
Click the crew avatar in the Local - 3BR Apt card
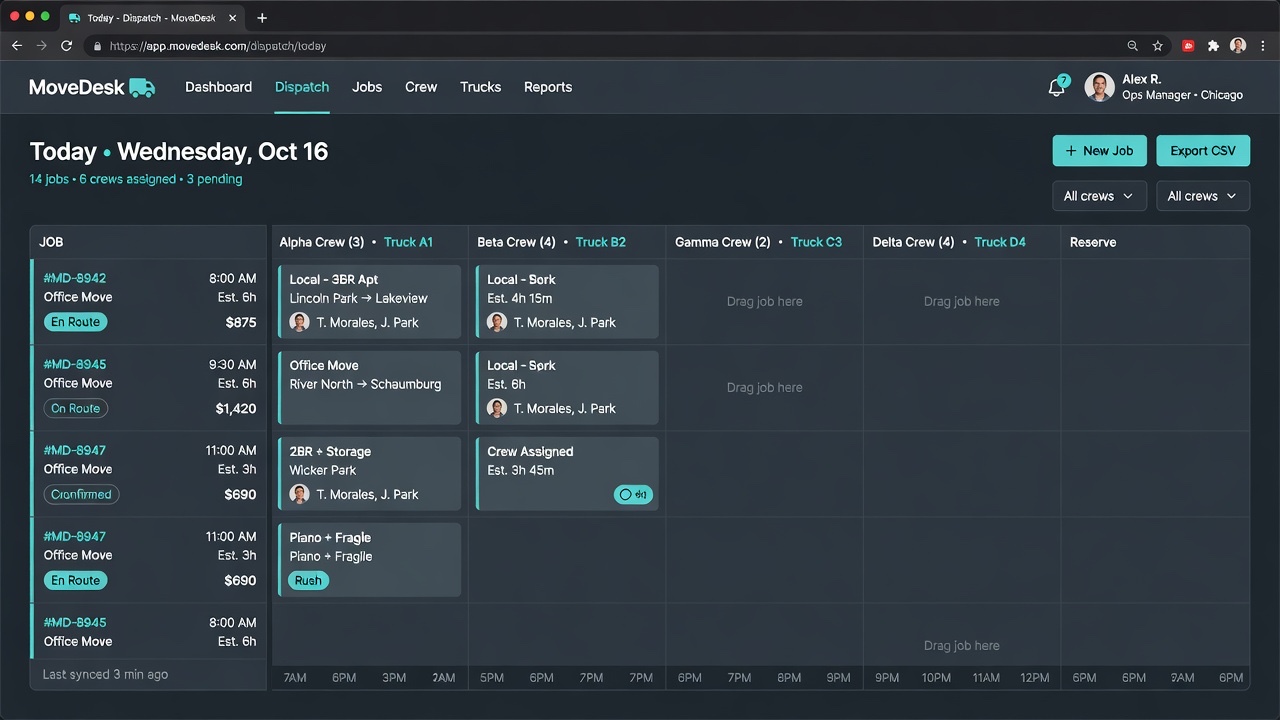click(299, 322)
